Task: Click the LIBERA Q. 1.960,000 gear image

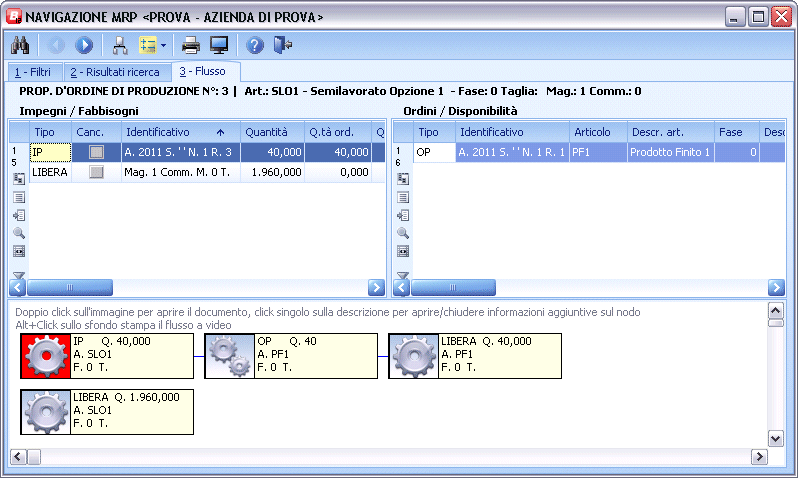Action: [46, 412]
